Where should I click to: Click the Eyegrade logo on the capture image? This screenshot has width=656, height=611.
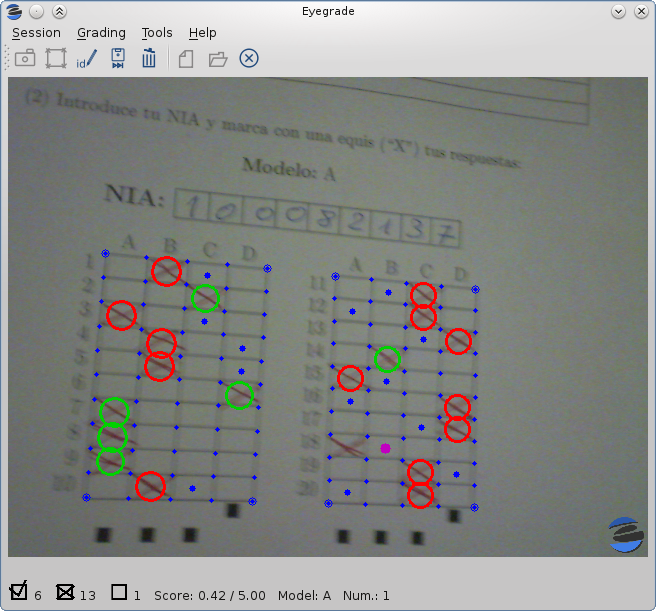click(627, 533)
